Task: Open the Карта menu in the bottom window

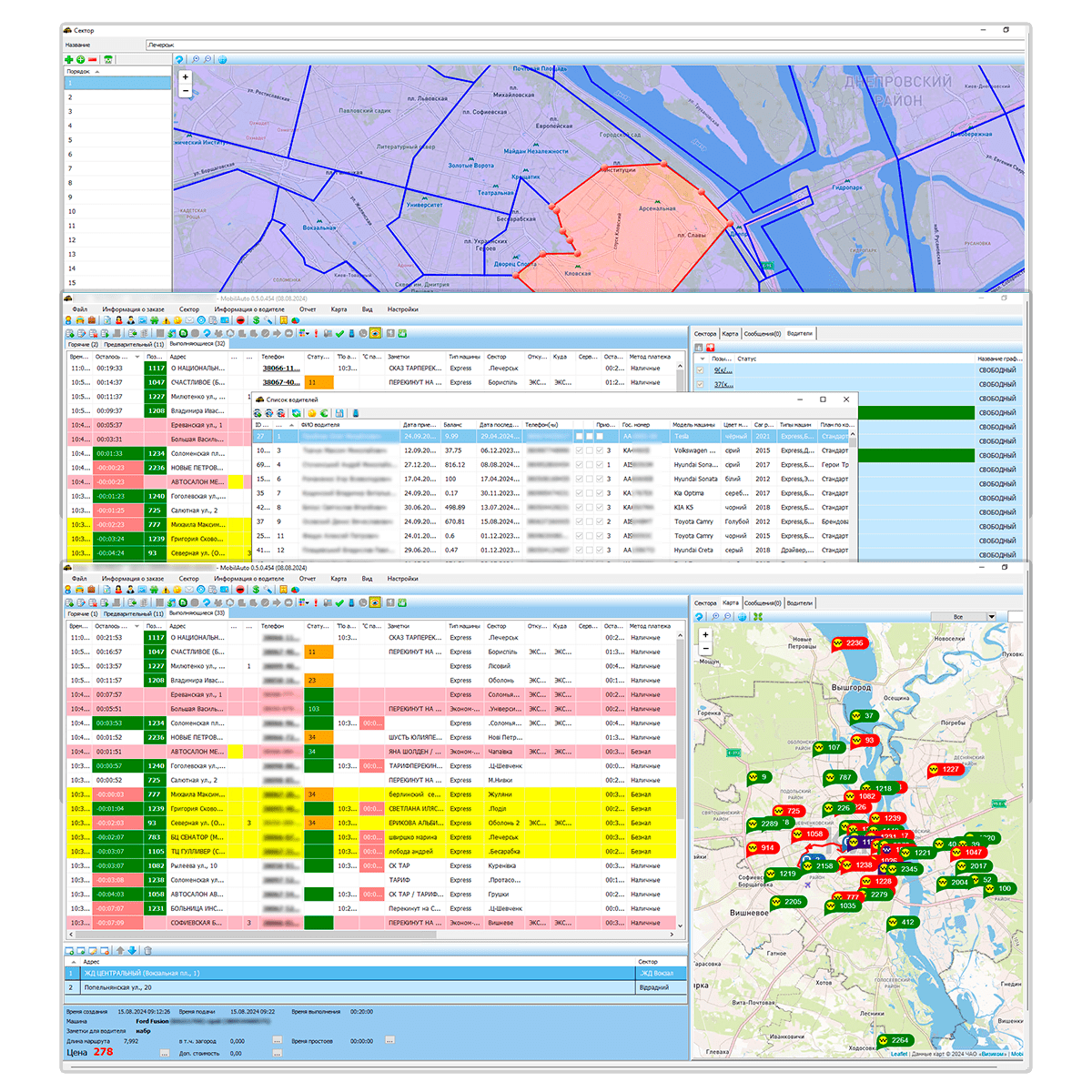Action: tap(339, 579)
